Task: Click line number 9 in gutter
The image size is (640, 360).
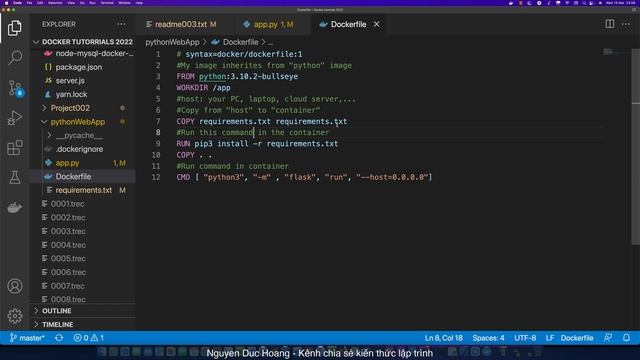Action: pyautogui.click(x=158, y=144)
